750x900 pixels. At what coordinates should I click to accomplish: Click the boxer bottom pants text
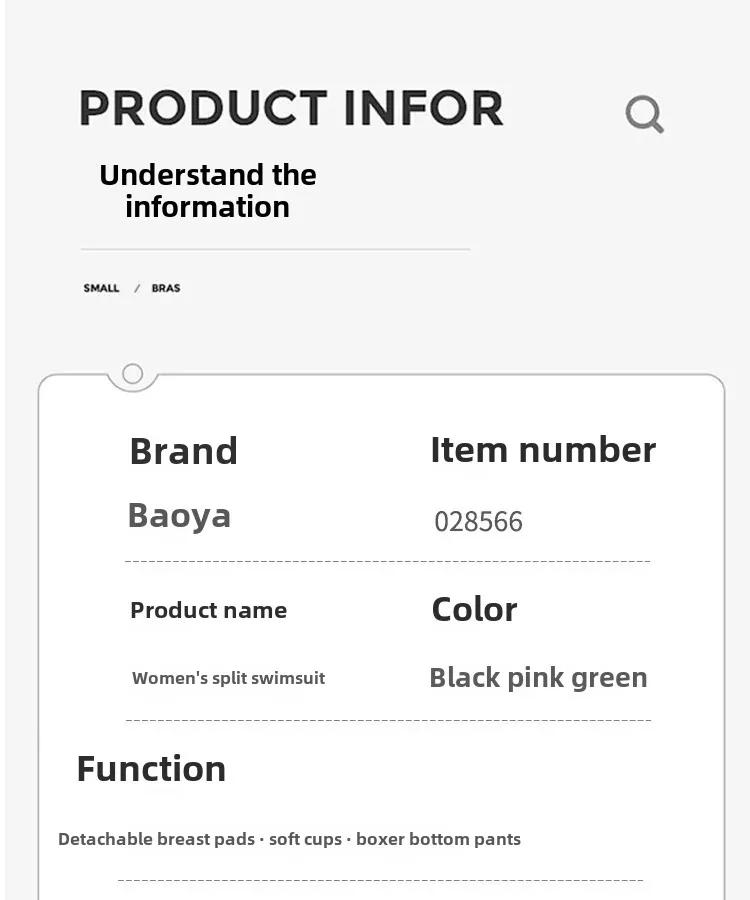(438, 839)
